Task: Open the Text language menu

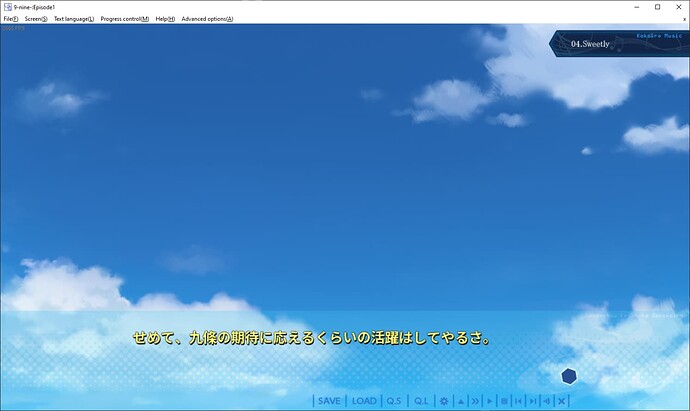Action: tap(74, 19)
